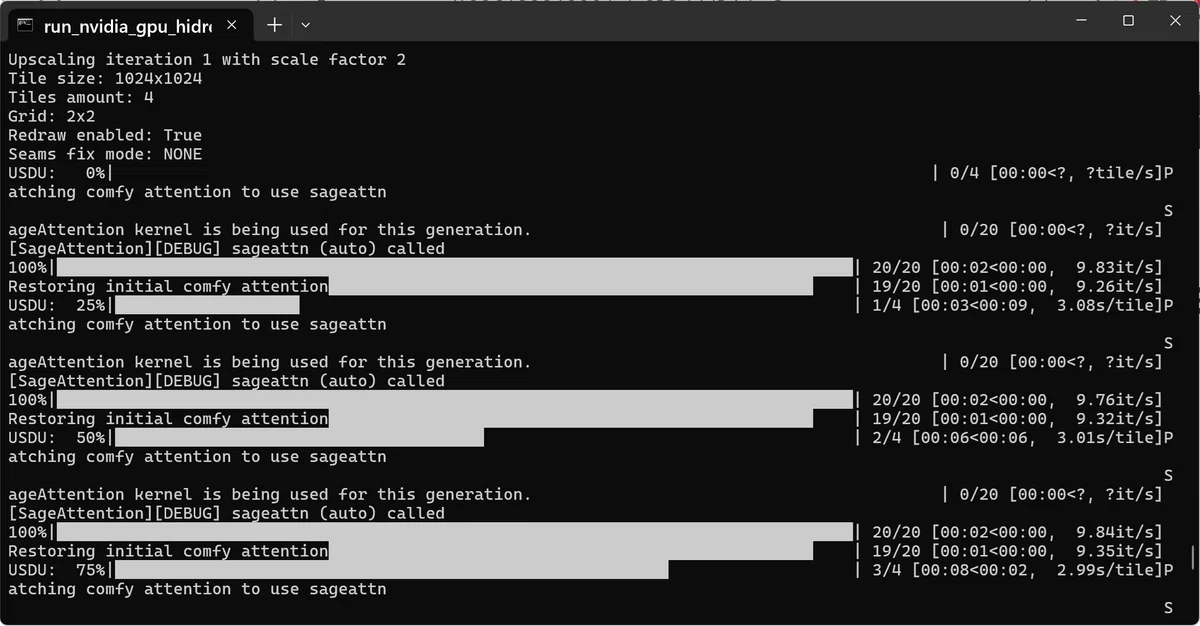Click the 'Redraw enabled: True' line
The width and height of the screenshot is (1200, 626).
point(105,135)
